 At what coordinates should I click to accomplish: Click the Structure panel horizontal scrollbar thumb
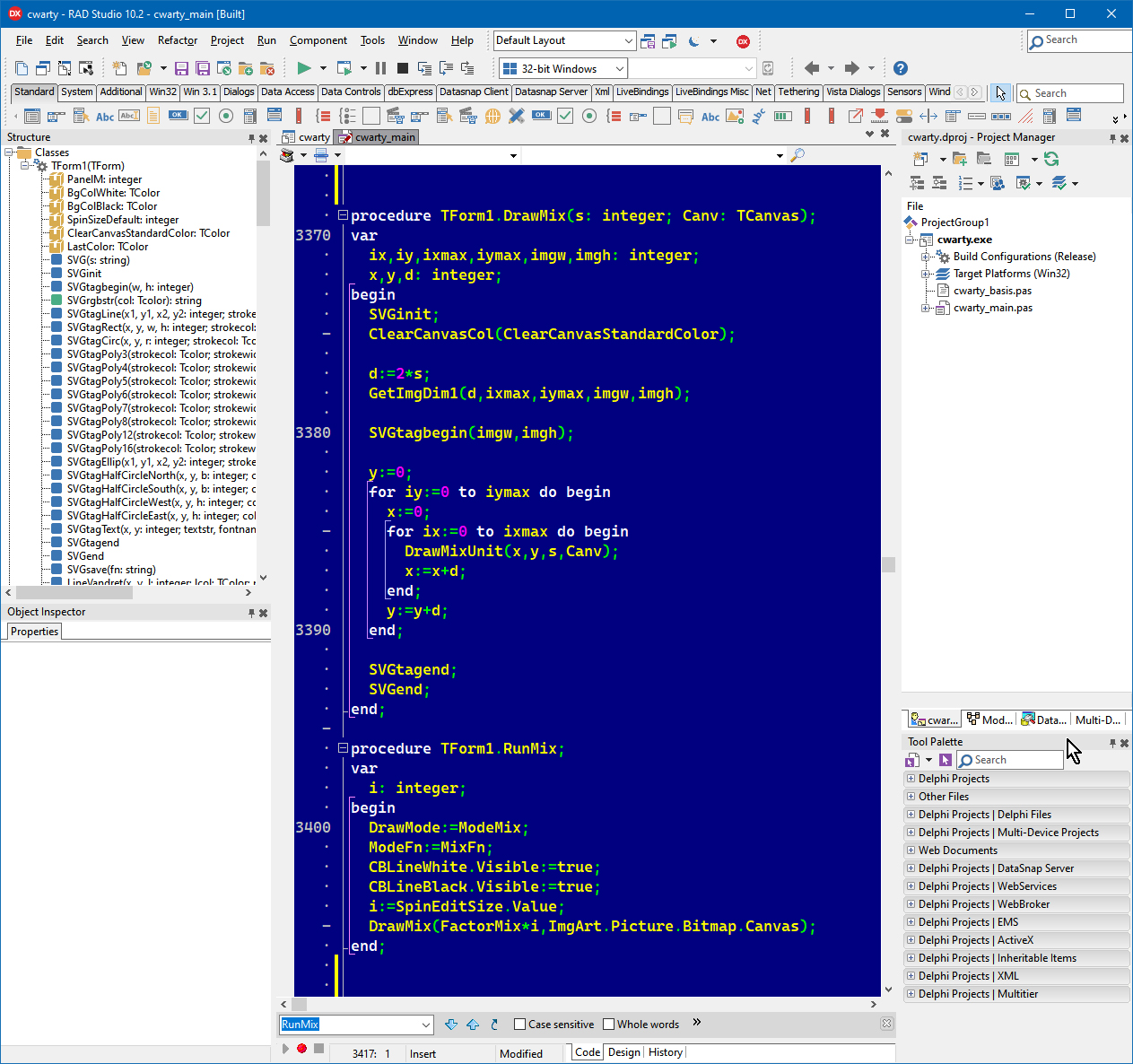(74, 592)
